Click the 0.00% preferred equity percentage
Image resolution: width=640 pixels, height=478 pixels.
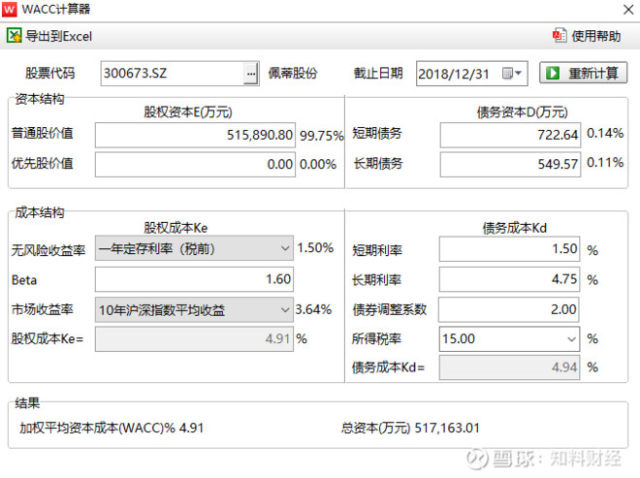pyautogui.click(x=318, y=165)
